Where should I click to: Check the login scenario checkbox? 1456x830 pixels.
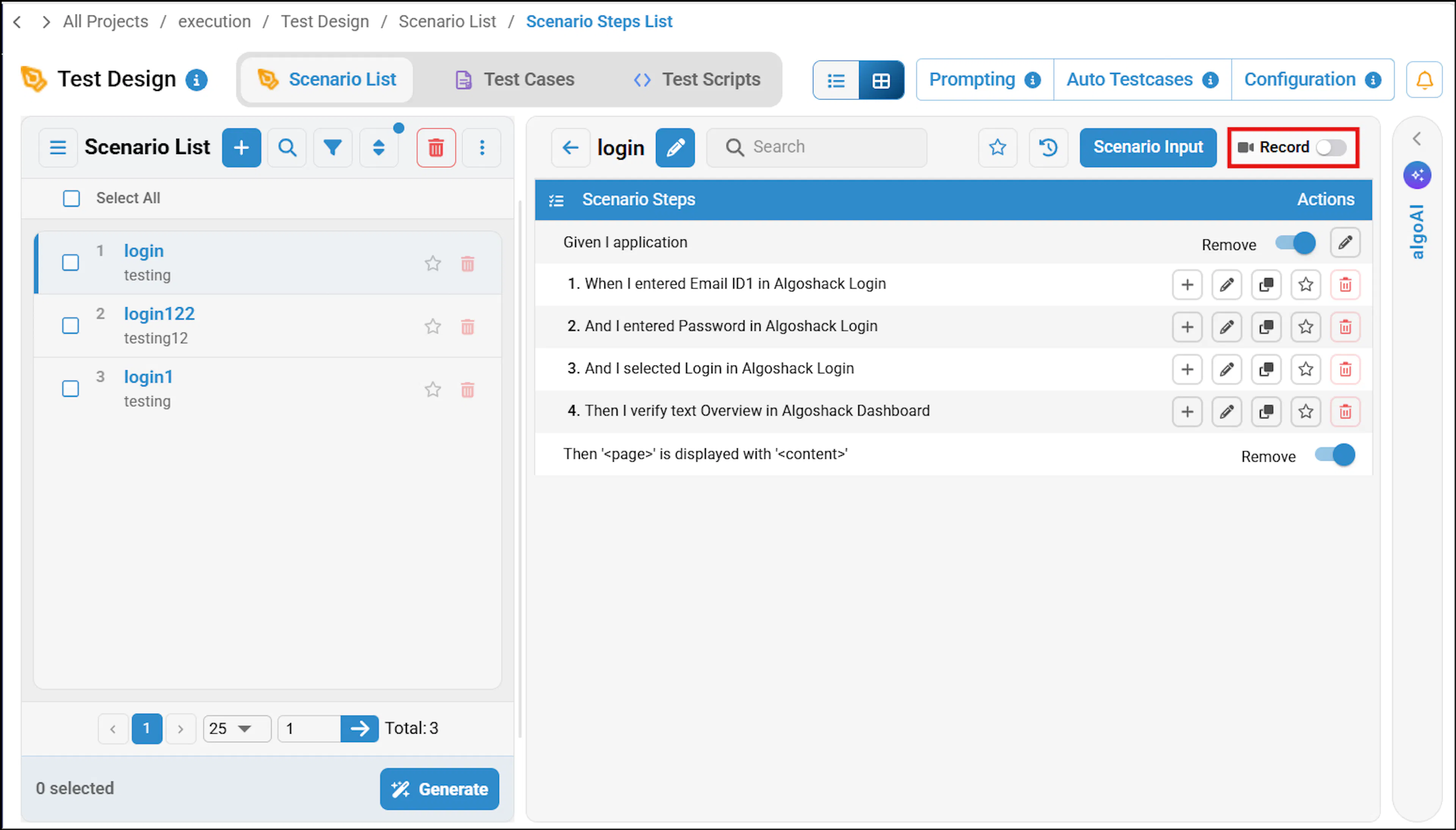click(x=71, y=263)
